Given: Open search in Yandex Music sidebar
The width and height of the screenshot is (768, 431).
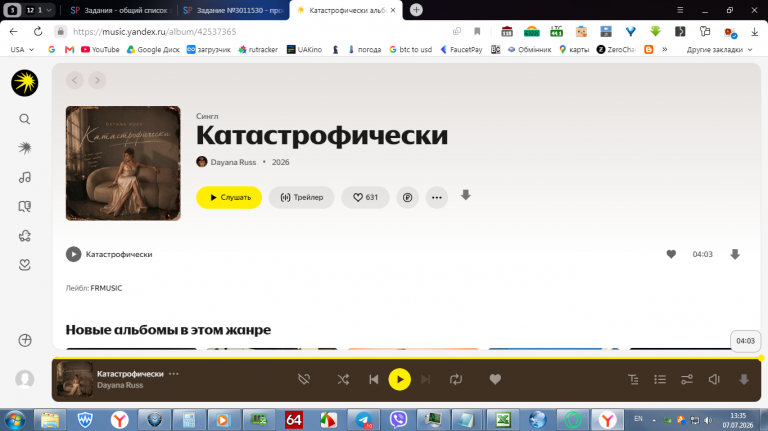Looking at the screenshot, I should tap(24, 119).
